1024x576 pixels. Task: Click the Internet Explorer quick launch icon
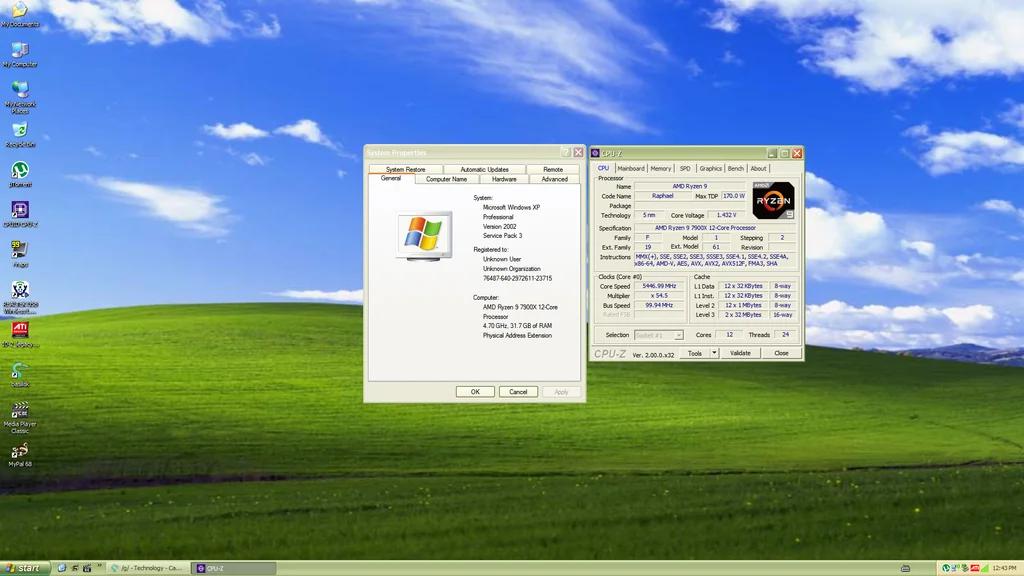tap(62, 568)
